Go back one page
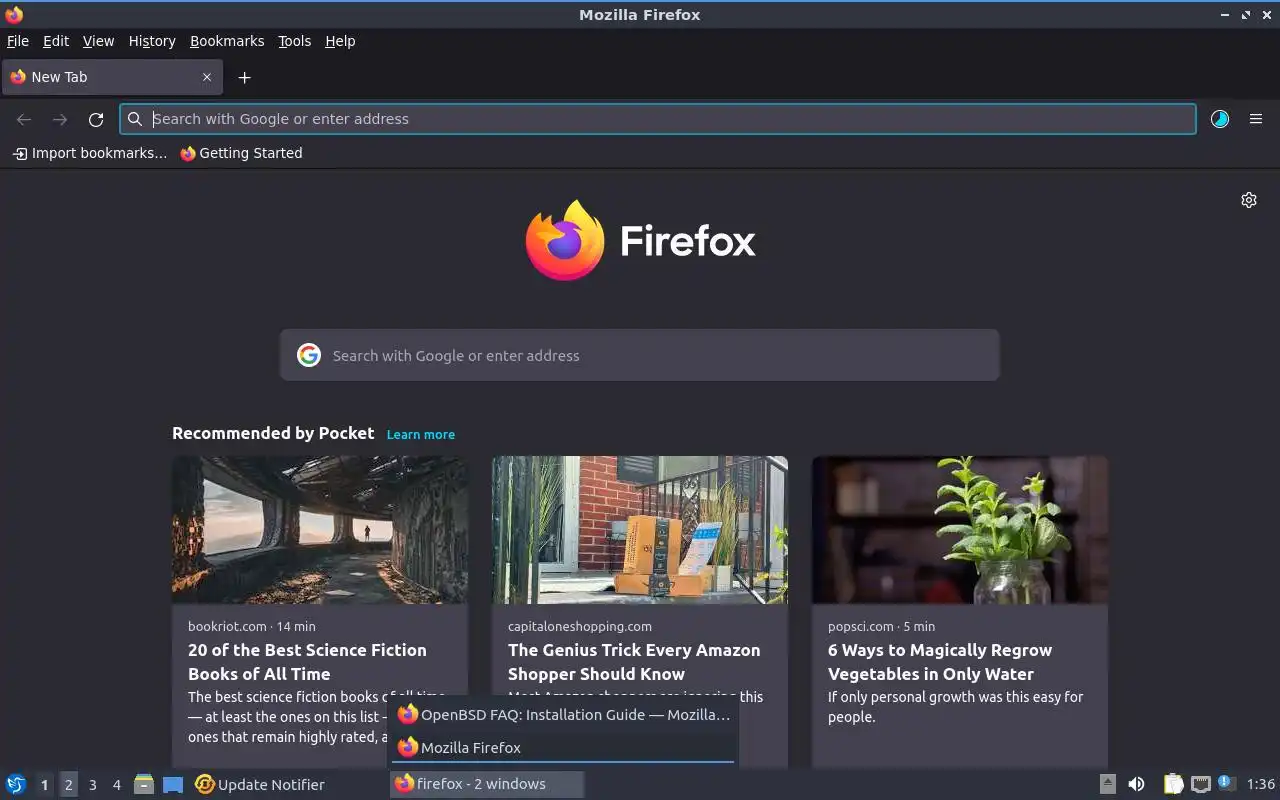Viewport: 1280px width, 800px height. 24,119
